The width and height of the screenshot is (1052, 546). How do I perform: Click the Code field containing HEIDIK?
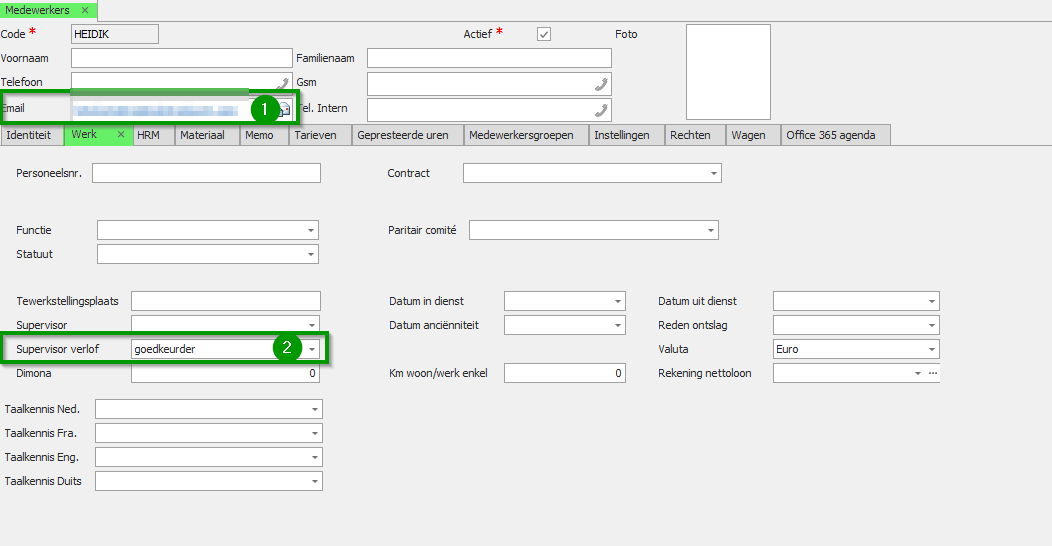[x=115, y=34]
